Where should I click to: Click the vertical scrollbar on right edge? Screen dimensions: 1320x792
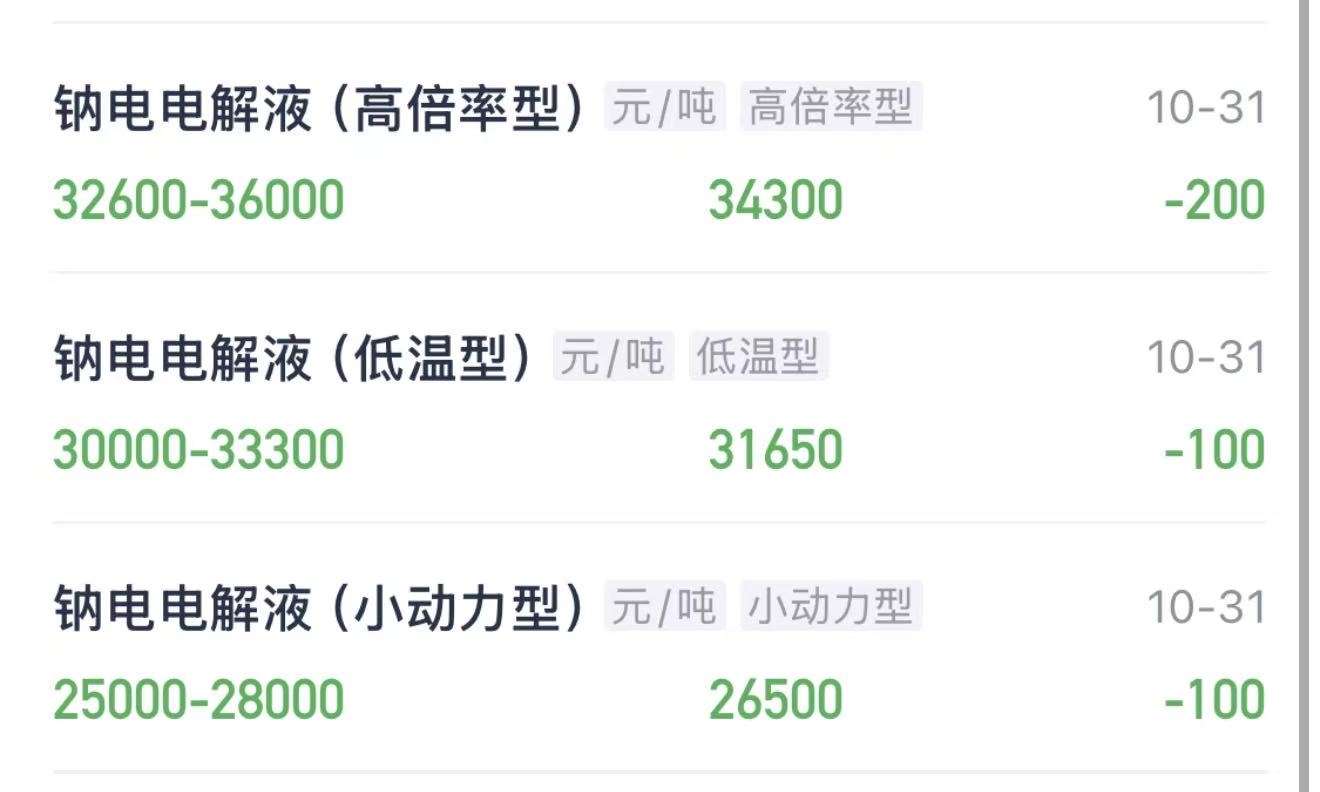[x=1304, y=396]
